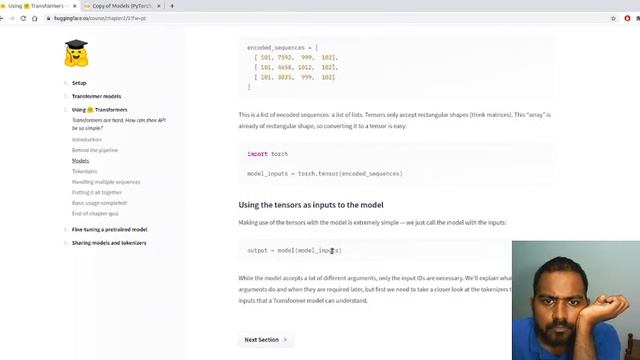Open a new browser tab
Viewport: 640px width, 360px height.
[x=172, y=6]
